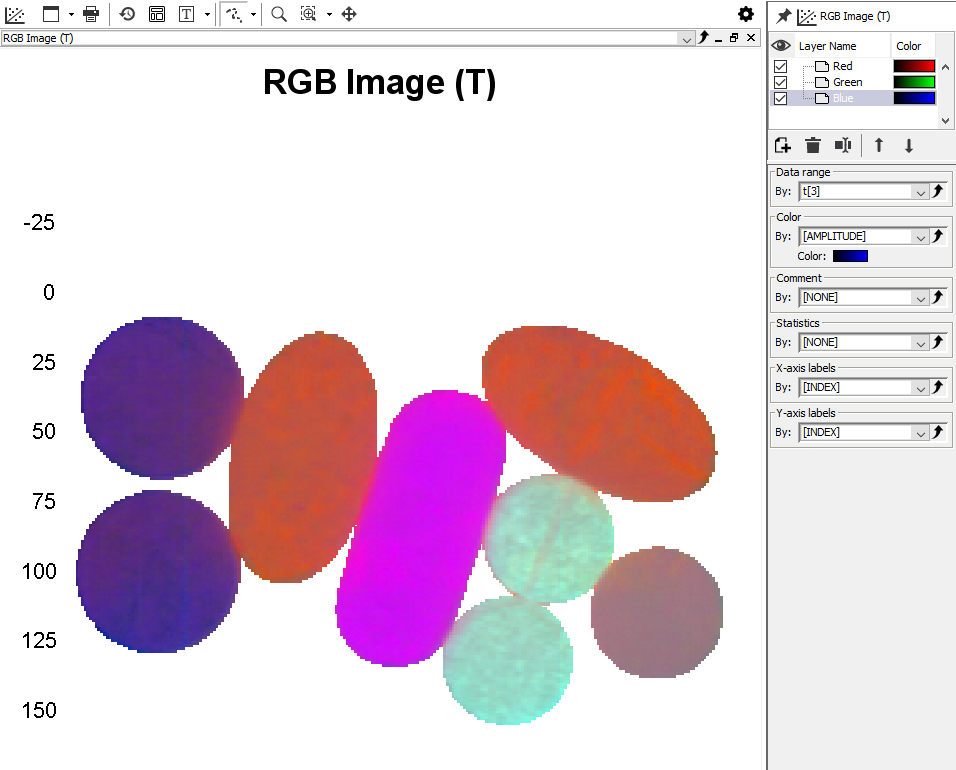Screen dimensions: 956x770
Task: Uncheck the Red layer checkbox
Action: (781, 66)
